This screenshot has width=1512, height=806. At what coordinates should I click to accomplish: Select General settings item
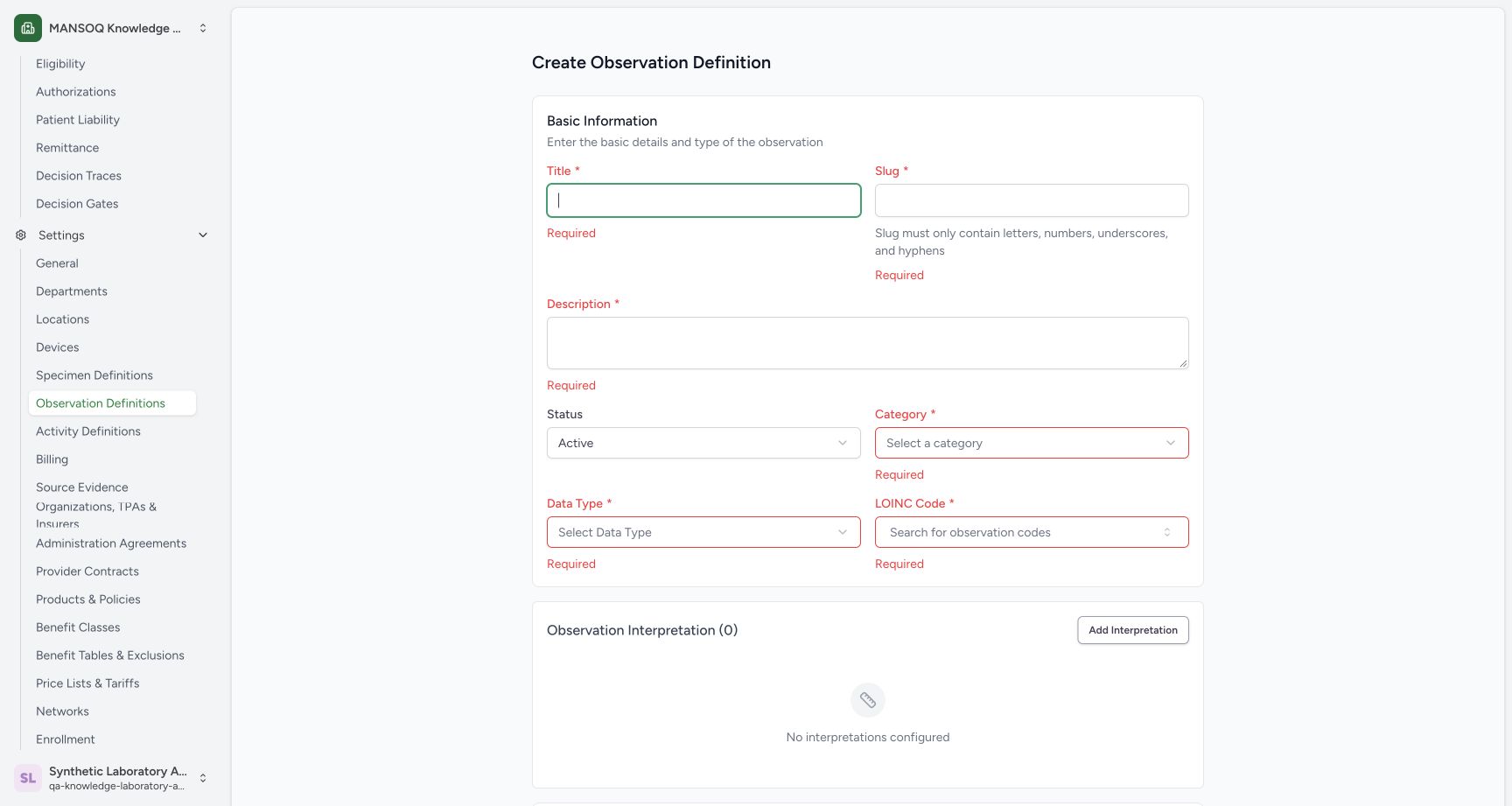[57, 263]
